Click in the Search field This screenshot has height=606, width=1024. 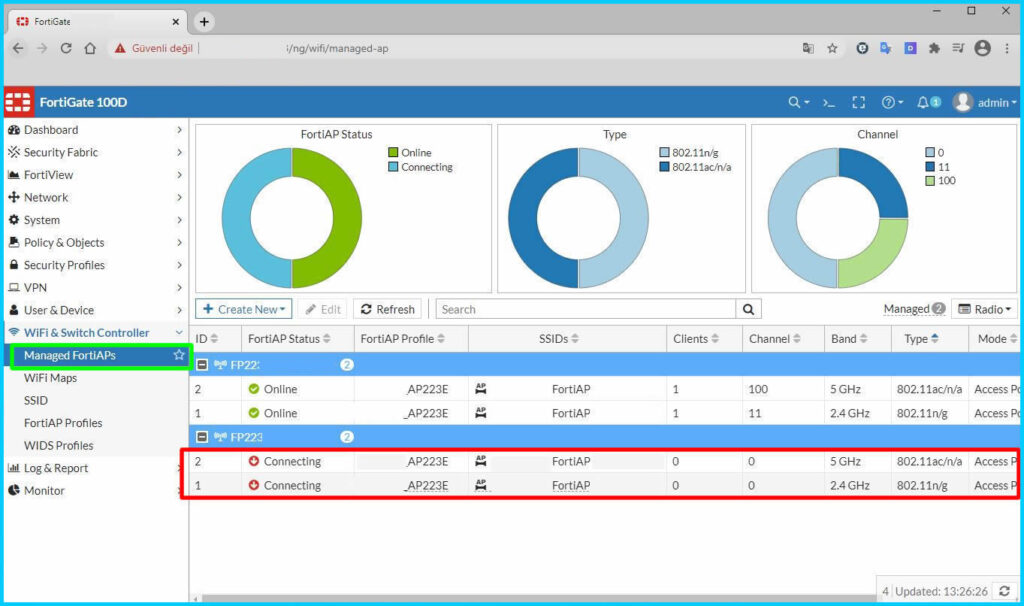point(586,310)
